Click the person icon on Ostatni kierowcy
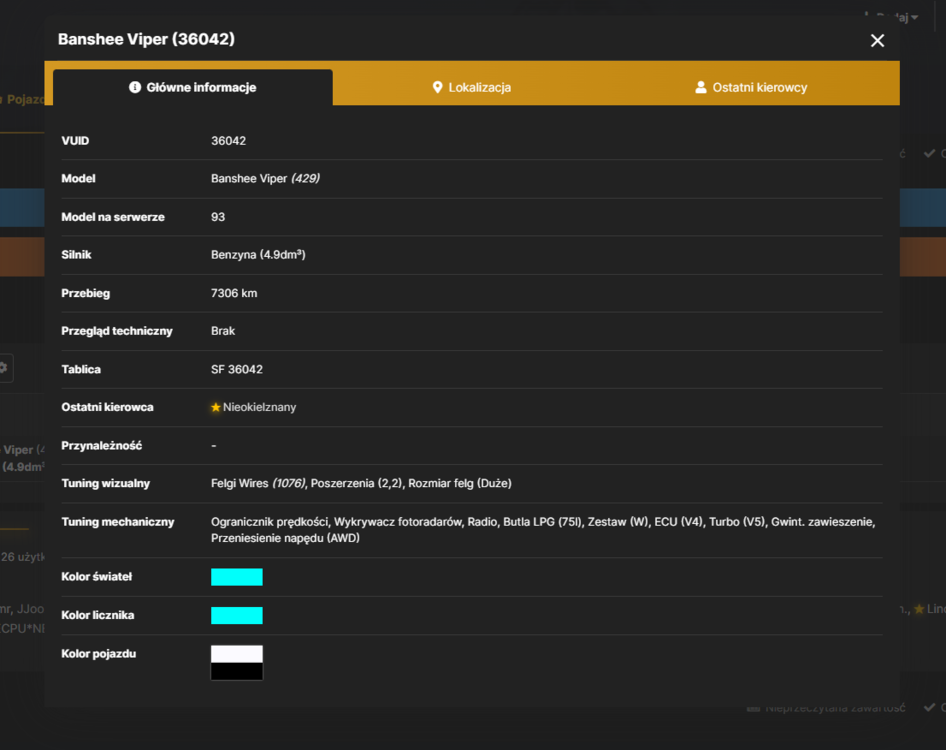946x750 pixels. coord(700,87)
